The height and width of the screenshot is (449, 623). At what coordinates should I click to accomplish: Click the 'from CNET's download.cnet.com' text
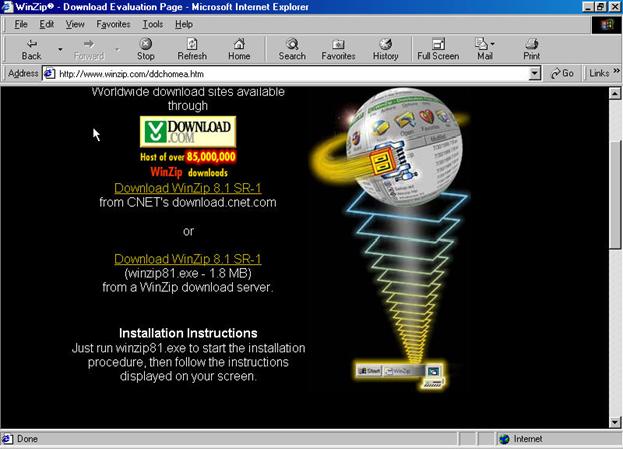(188, 202)
